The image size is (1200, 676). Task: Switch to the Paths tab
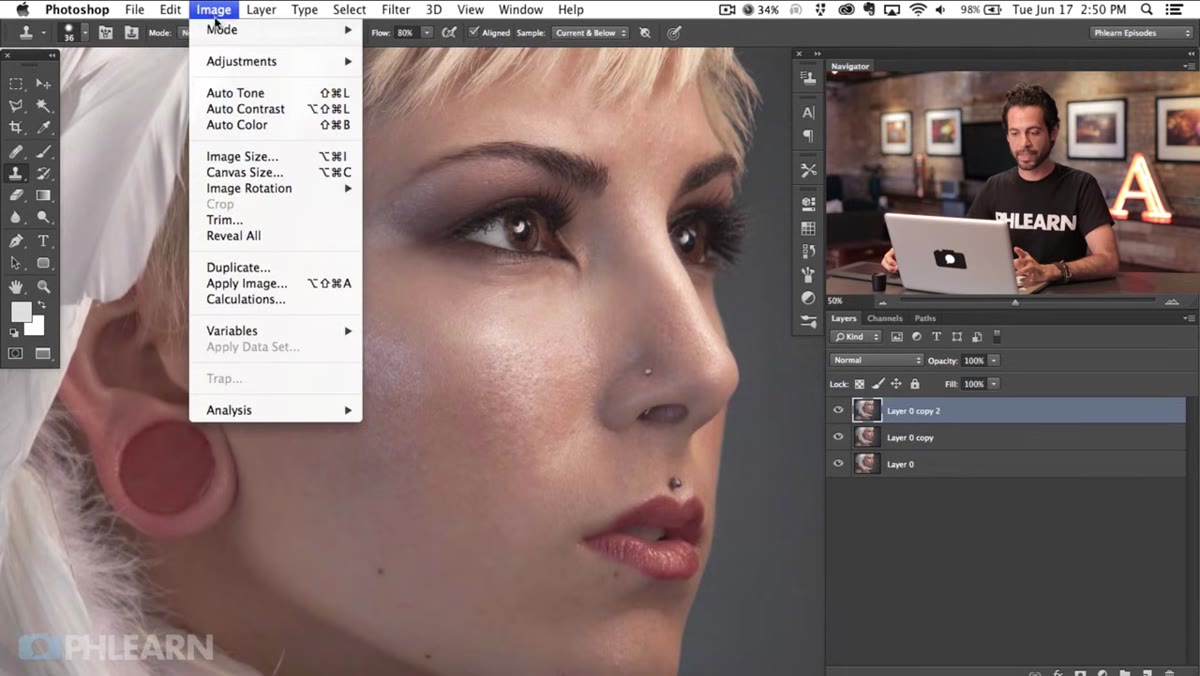926,318
